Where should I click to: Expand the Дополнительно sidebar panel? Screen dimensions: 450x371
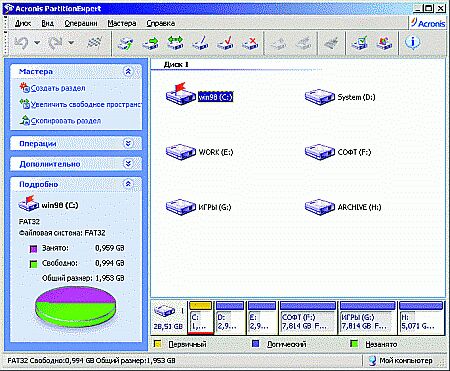[x=128, y=164]
